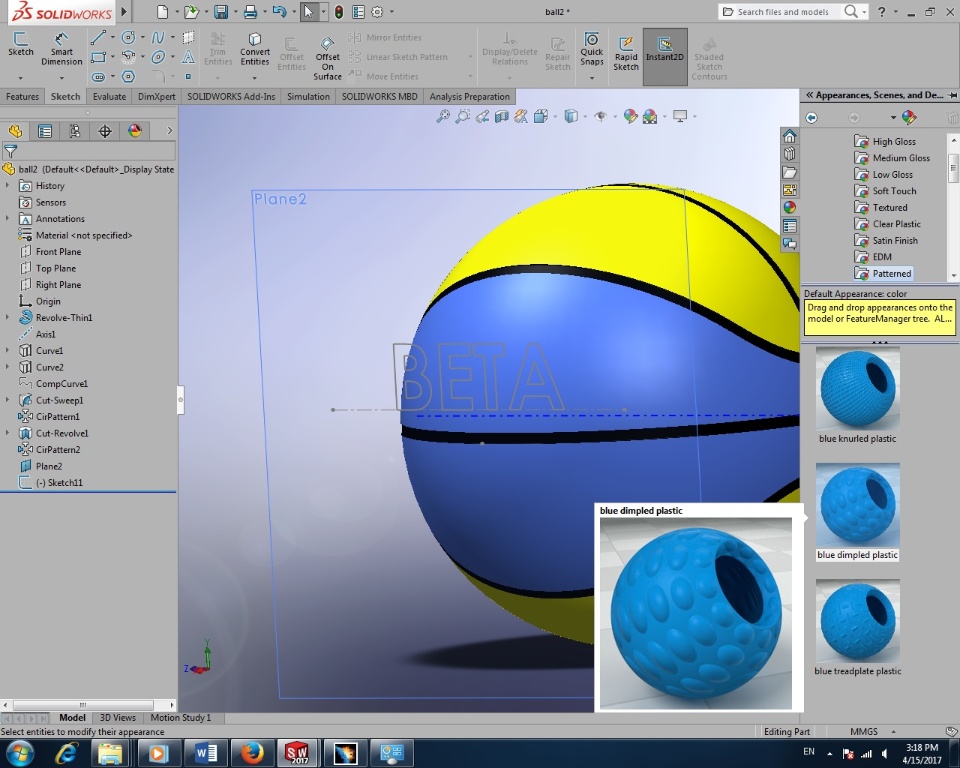The height and width of the screenshot is (768, 960).
Task: Open Quick Snaps dropdown arrow
Action: click(591, 78)
